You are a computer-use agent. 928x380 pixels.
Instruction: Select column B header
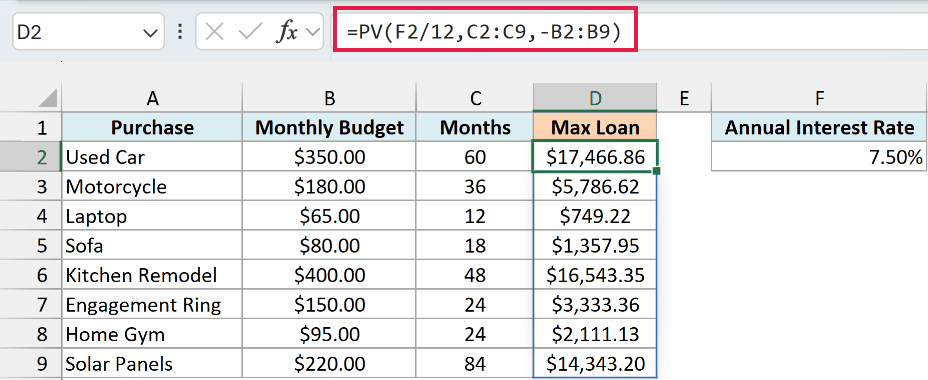(329, 98)
